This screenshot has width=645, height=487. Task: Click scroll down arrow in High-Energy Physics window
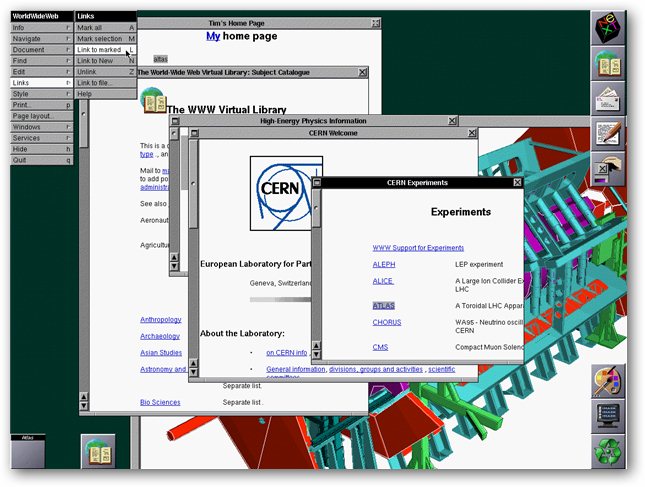pyautogui.click(x=174, y=266)
